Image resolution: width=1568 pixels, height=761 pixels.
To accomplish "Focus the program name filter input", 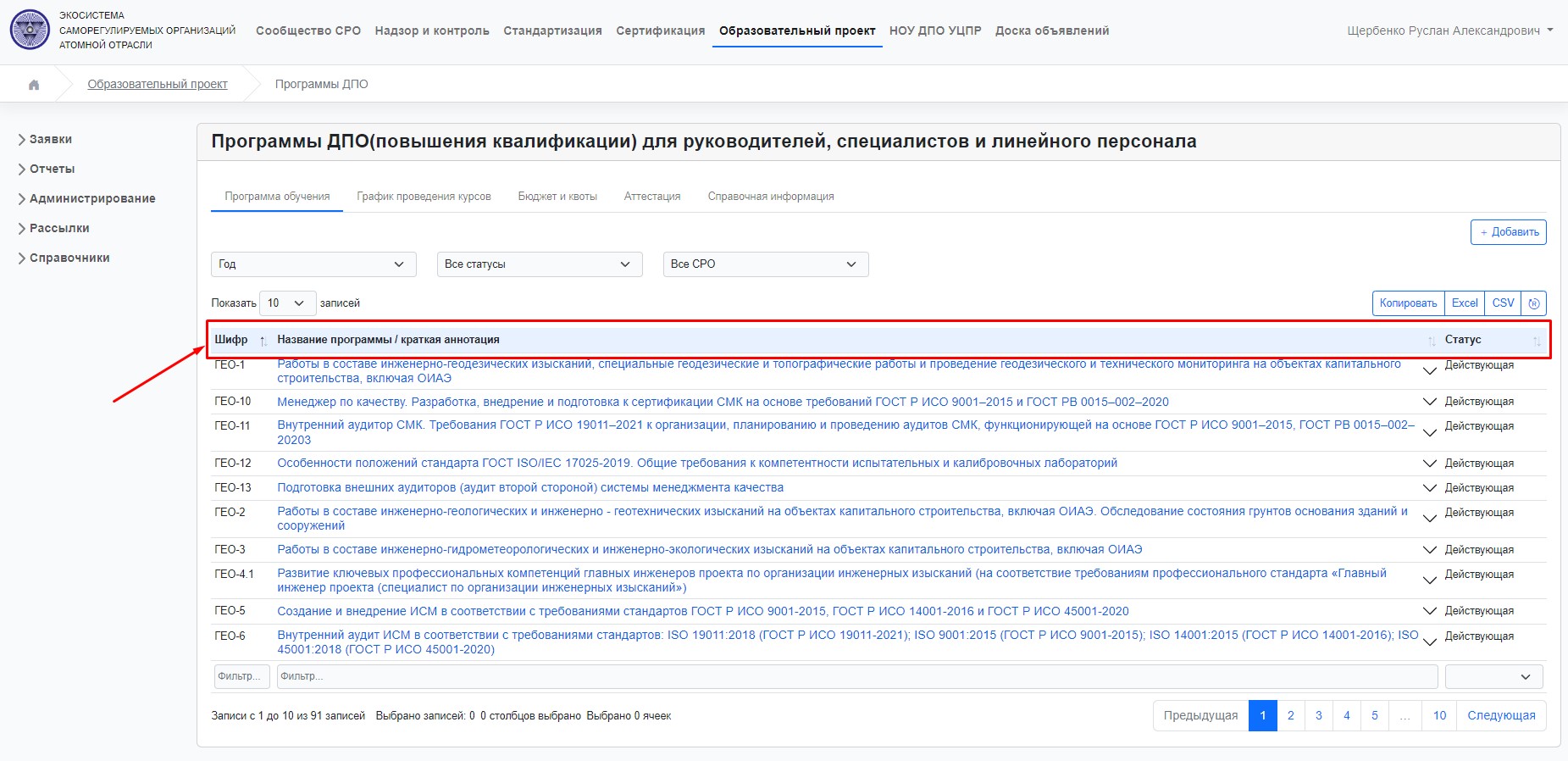I will 857,677.
